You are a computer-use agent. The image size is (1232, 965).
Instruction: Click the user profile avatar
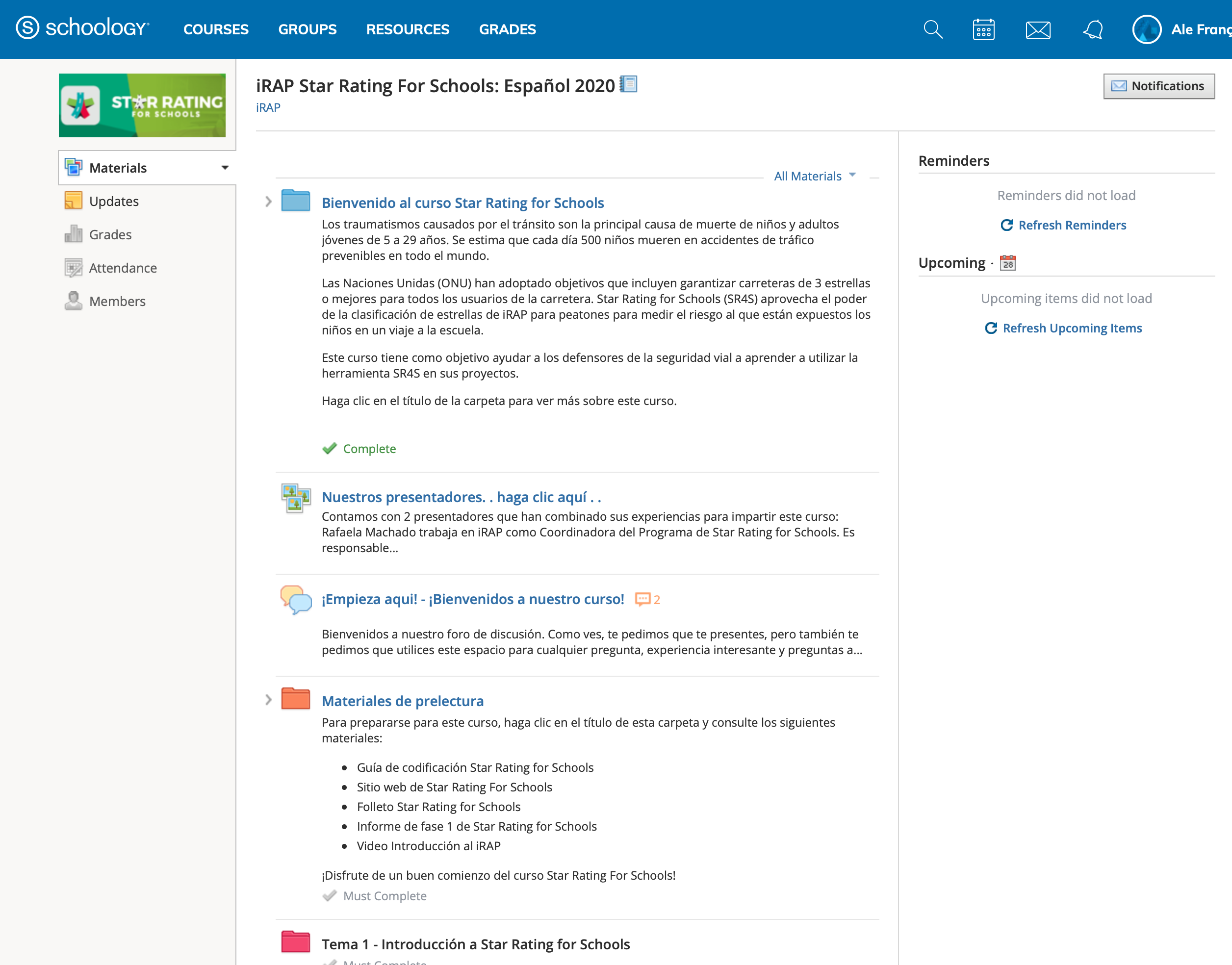[1147, 29]
